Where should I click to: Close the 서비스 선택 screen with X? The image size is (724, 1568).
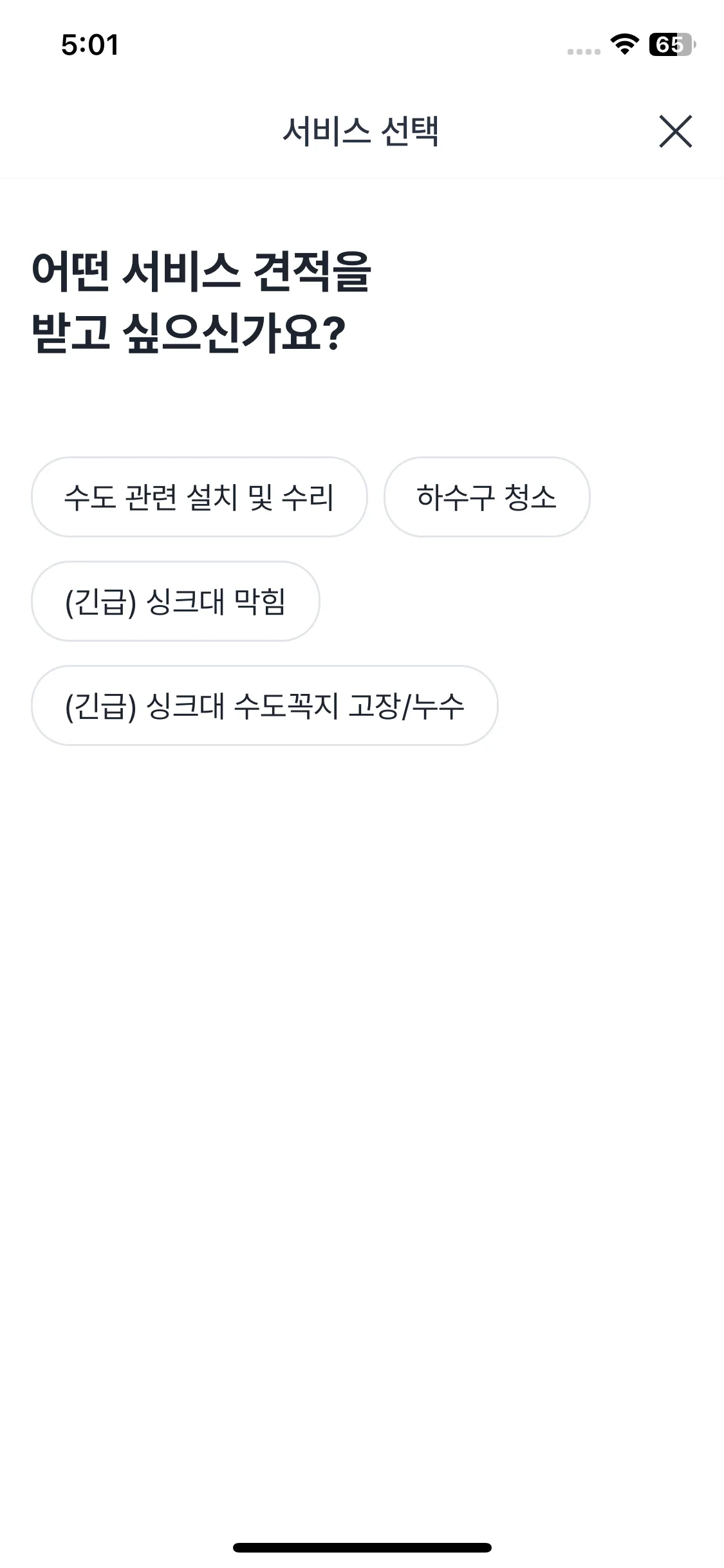pos(675,131)
